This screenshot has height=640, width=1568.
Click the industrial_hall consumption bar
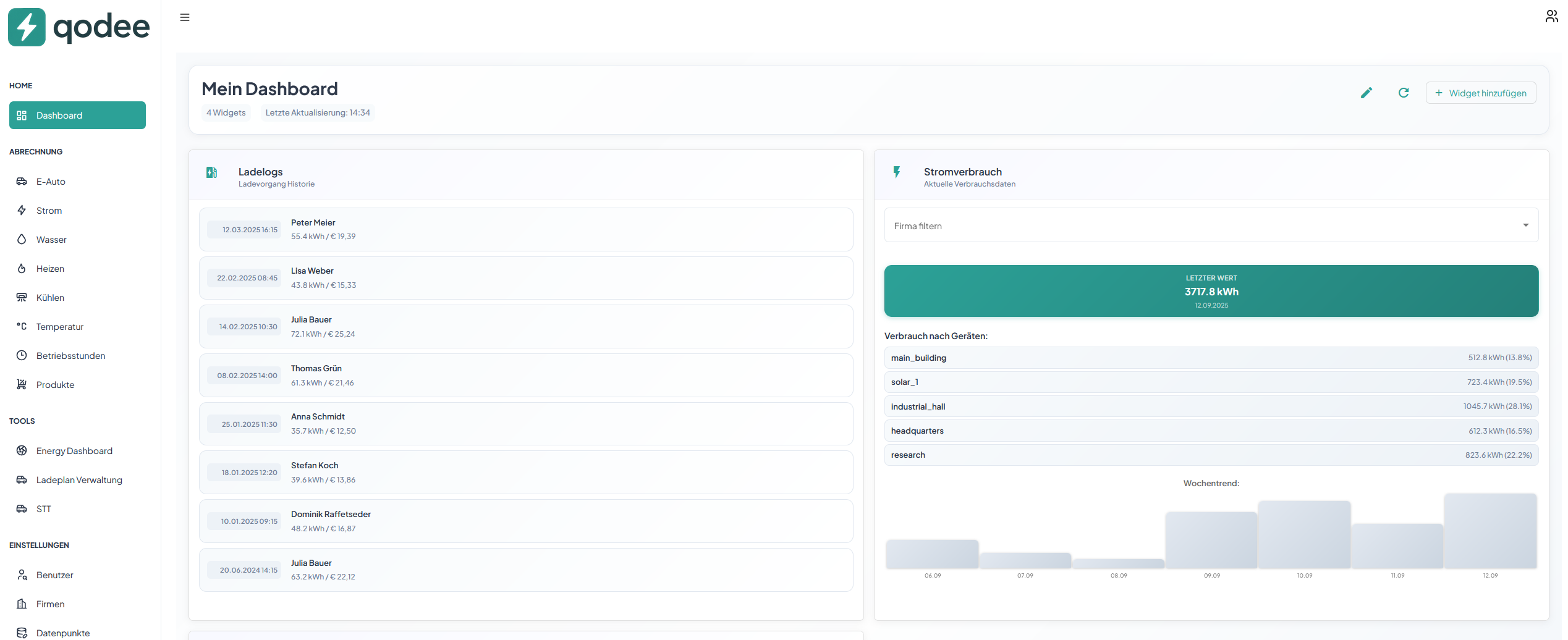tap(1211, 406)
